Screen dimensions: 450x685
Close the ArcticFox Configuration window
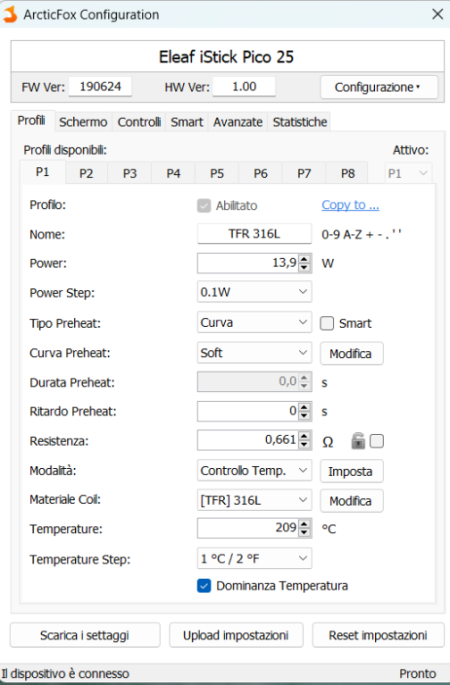[x=437, y=14]
